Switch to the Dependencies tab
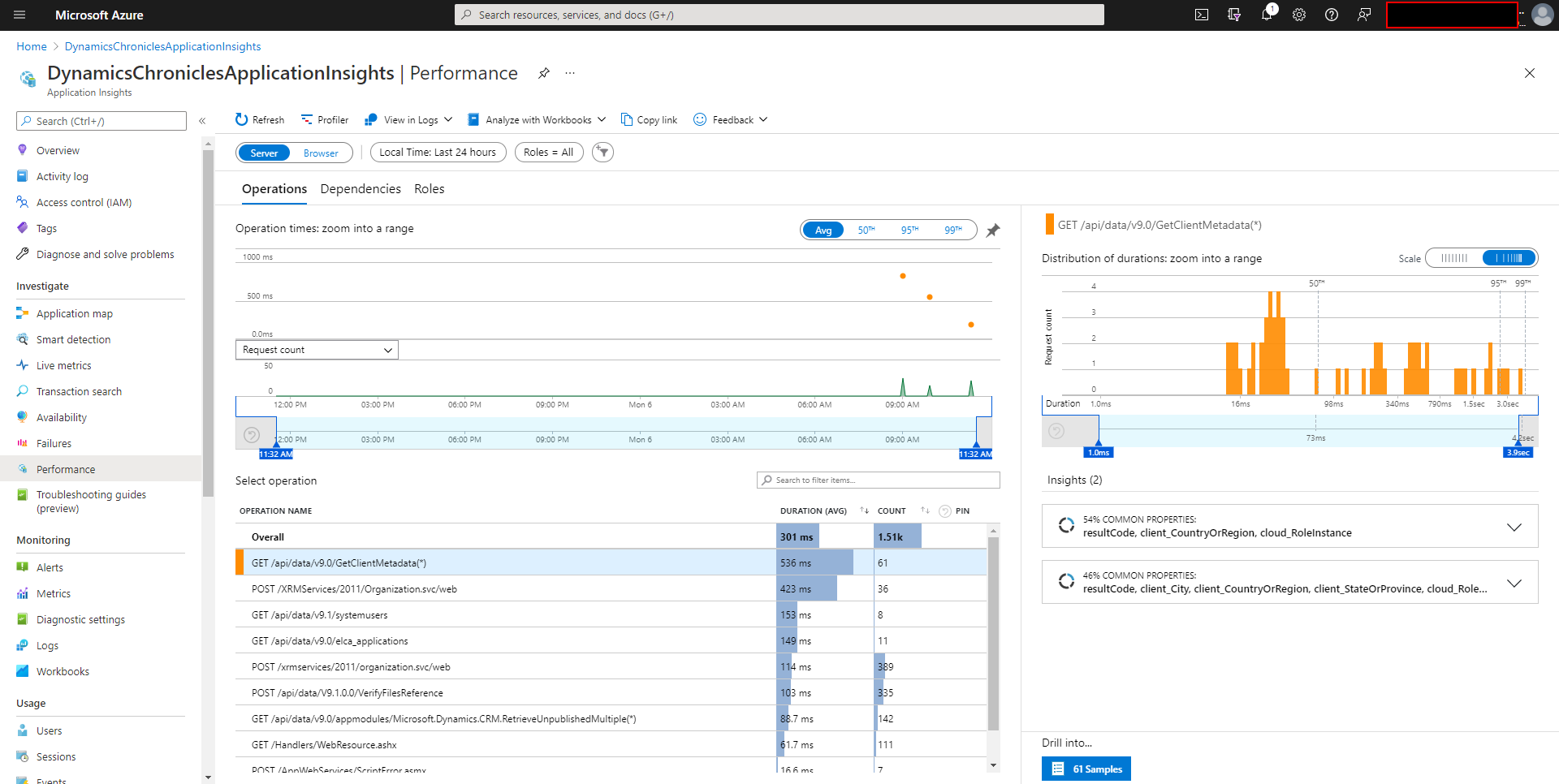Viewport: 1559px width, 784px height. 361,188
